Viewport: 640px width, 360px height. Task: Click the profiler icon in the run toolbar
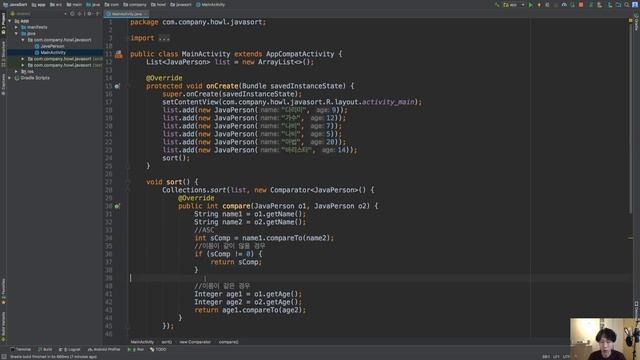point(564,5)
